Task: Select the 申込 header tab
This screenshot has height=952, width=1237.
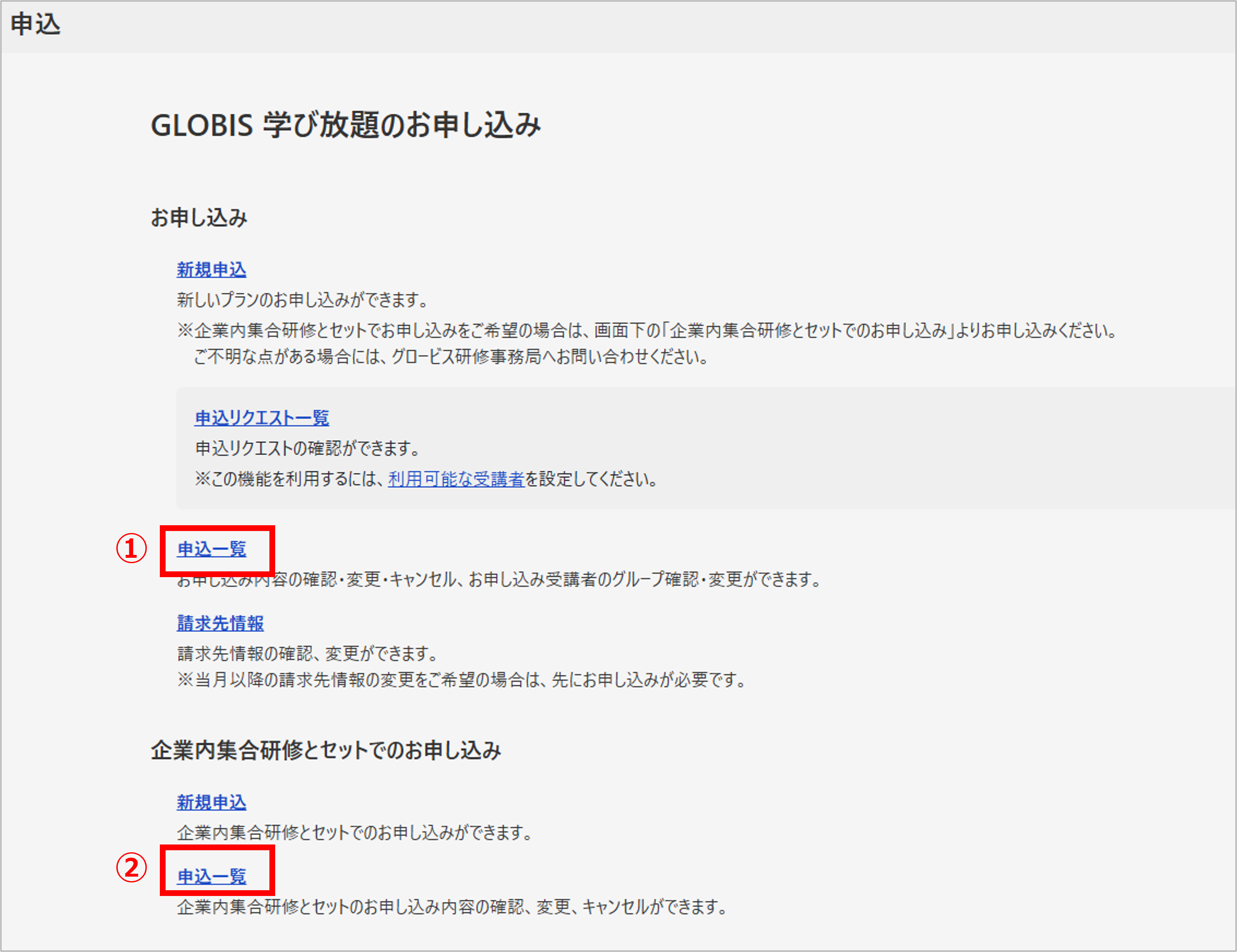Action: coord(36,24)
